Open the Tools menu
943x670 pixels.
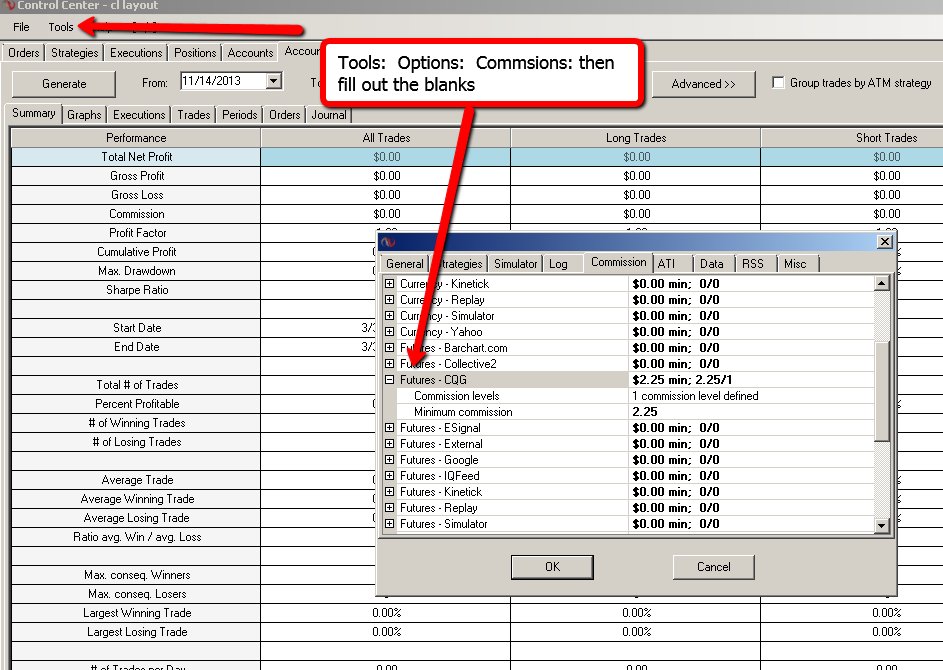pyautogui.click(x=61, y=27)
